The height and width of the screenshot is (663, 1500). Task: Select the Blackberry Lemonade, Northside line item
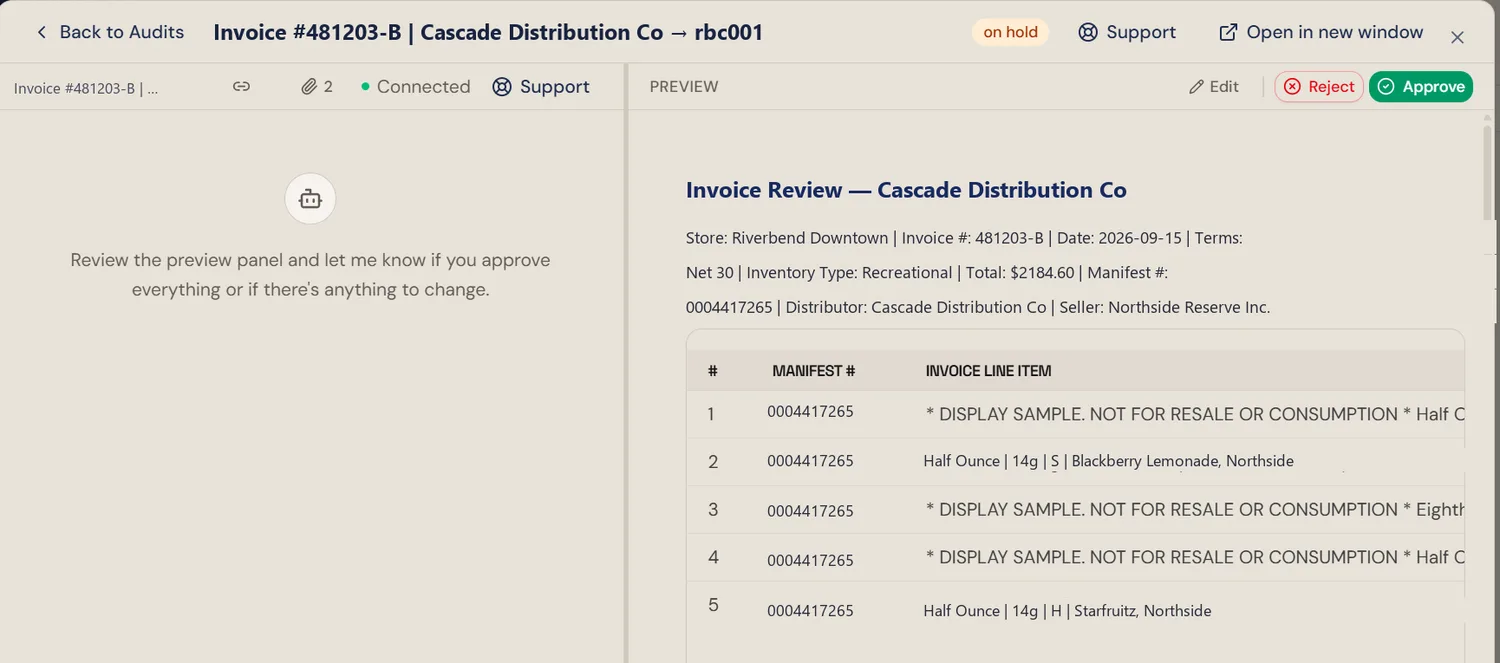pyautogui.click(x=1108, y=461)
